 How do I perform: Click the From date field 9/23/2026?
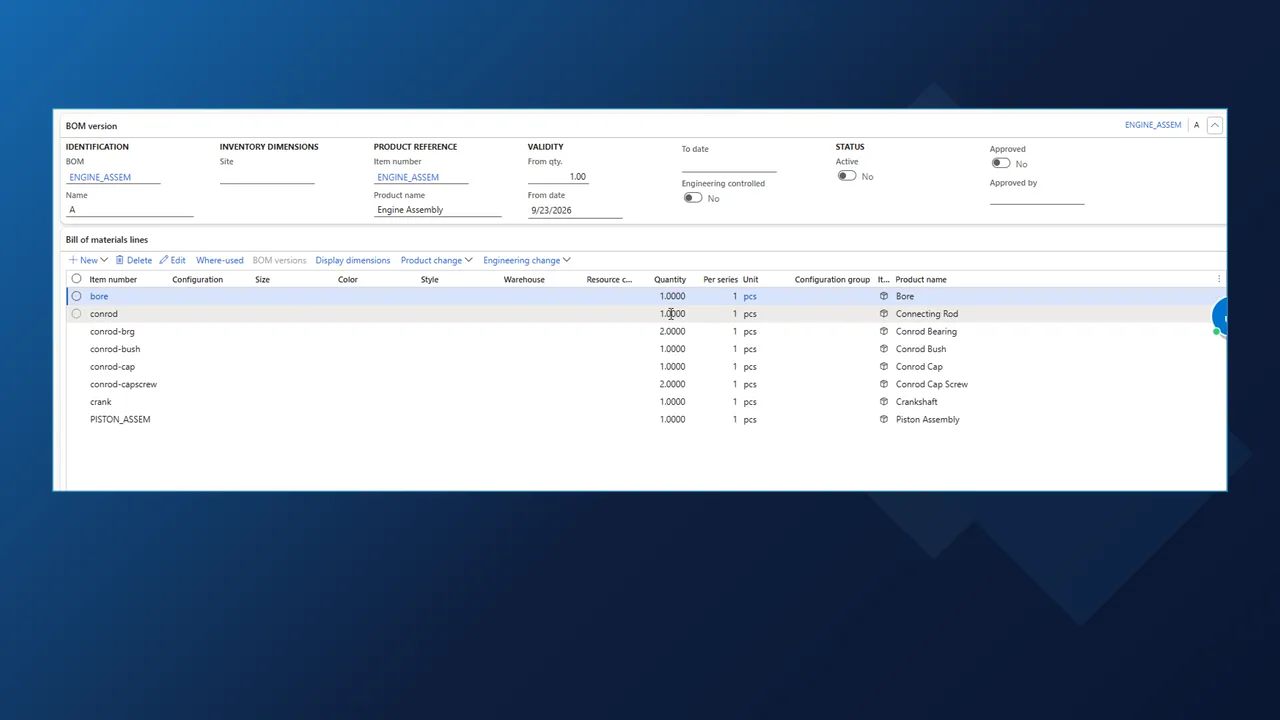coord(575,210)
